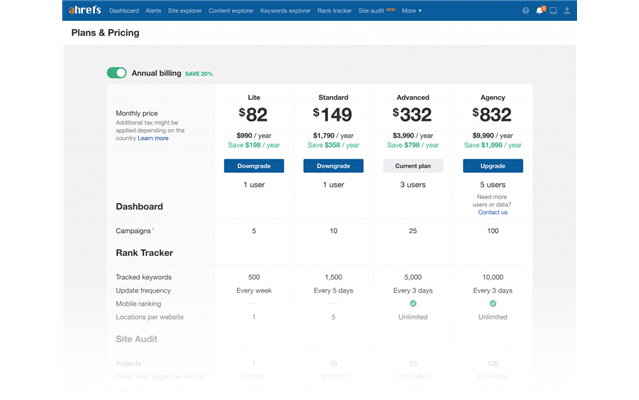Viewport: 639px width, 400px height.
Task: Click Advanced plan mobile ranking checkmark
Action: [413, 303]
